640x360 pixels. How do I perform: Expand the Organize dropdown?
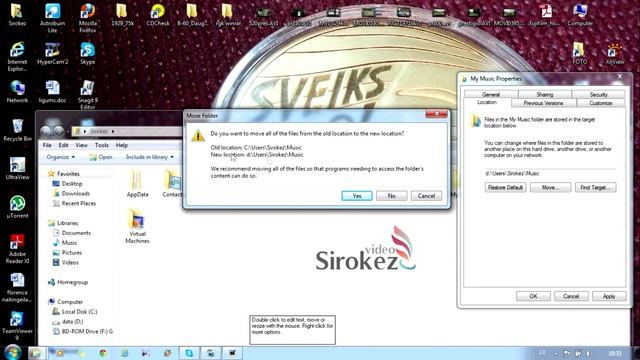click(x=60, y=157)
